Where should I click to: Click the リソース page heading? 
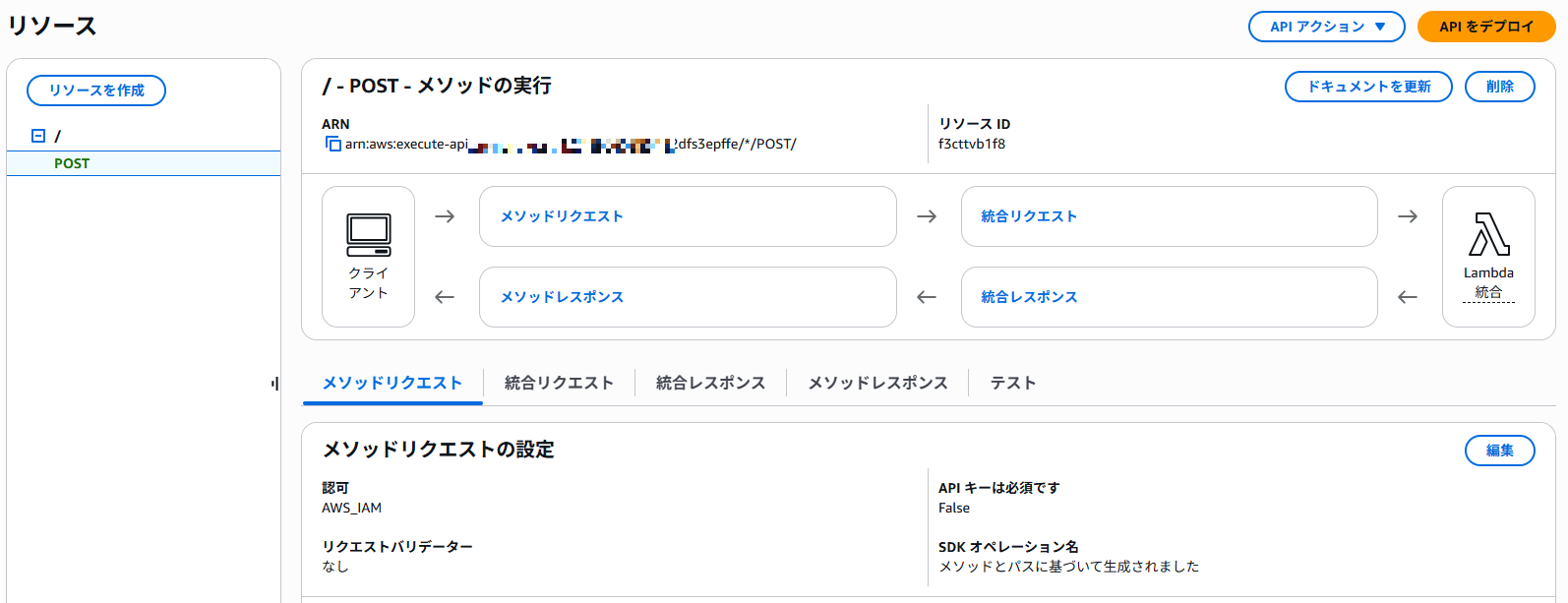(x=52, y=26)
